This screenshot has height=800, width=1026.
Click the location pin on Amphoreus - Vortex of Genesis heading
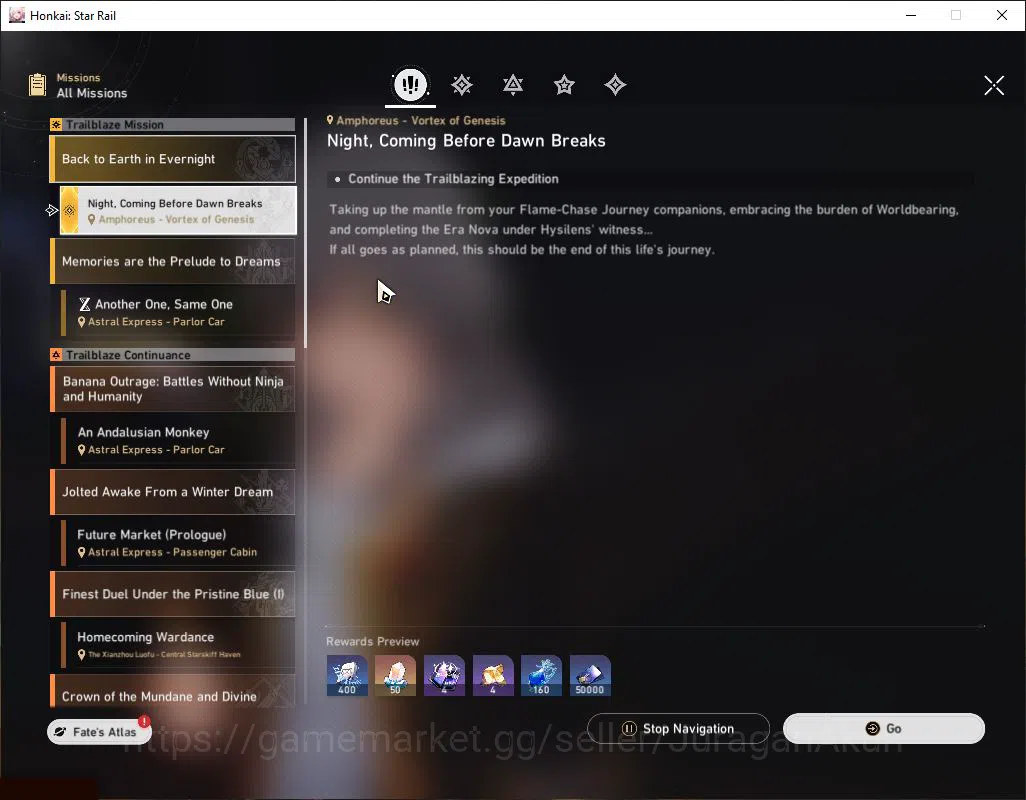point(330,120)
